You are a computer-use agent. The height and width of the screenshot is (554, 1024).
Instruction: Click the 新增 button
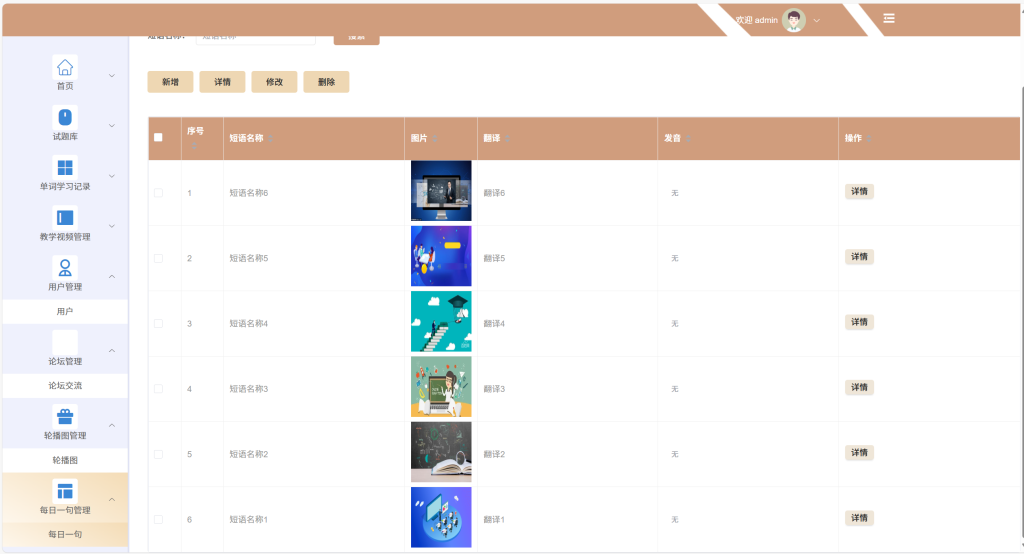coord(170,82)
